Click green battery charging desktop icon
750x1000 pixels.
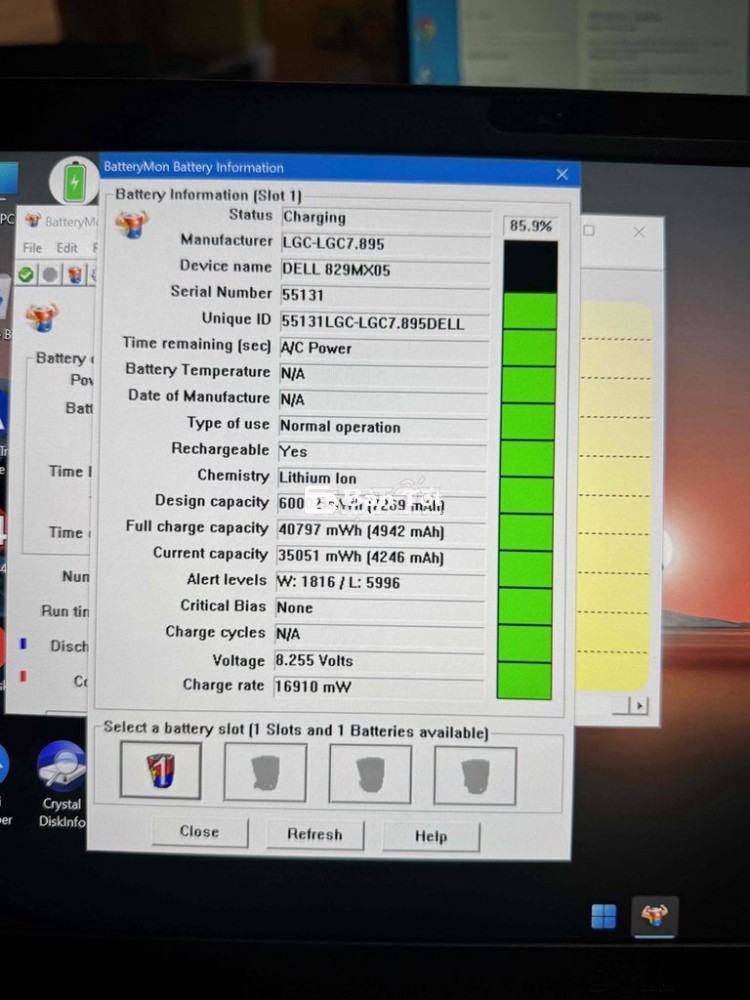click(74, 182)
